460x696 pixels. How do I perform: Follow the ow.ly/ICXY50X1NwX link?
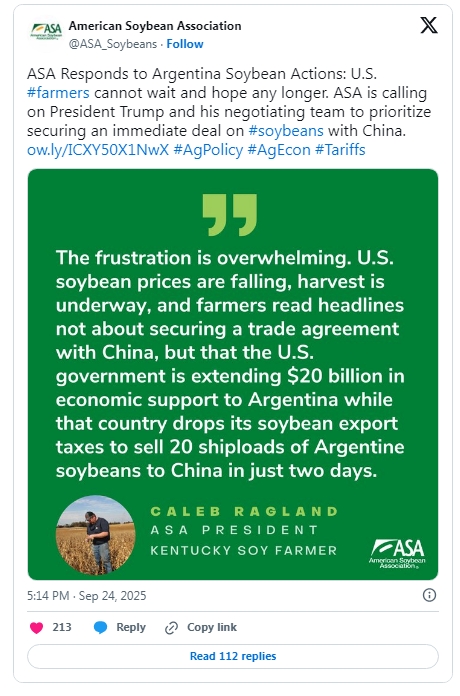[98, 150]
